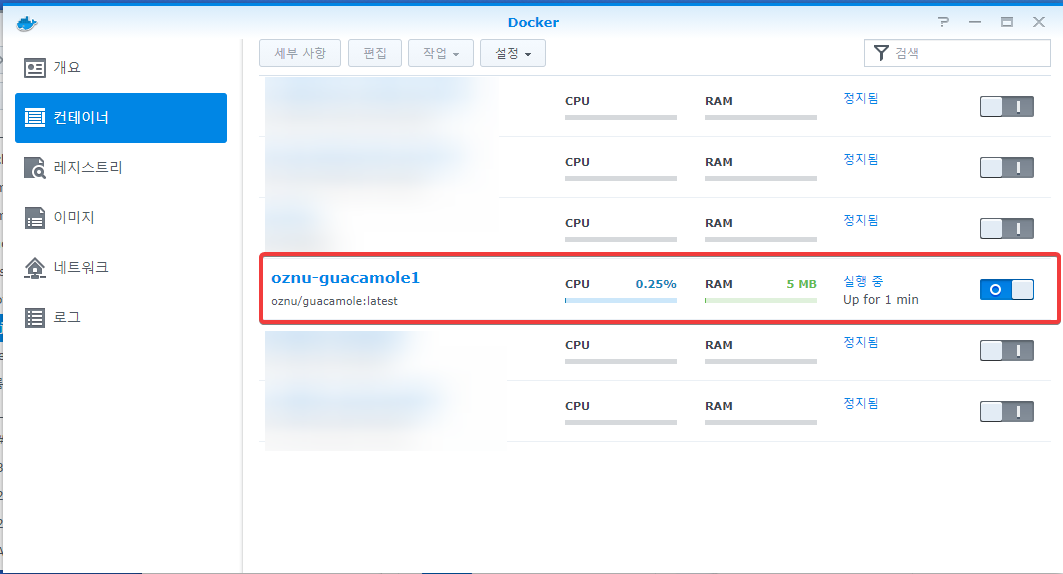
Task: Expand the 설정 settings dropdown
Action: pyautogui.click(x=513, y=53)
